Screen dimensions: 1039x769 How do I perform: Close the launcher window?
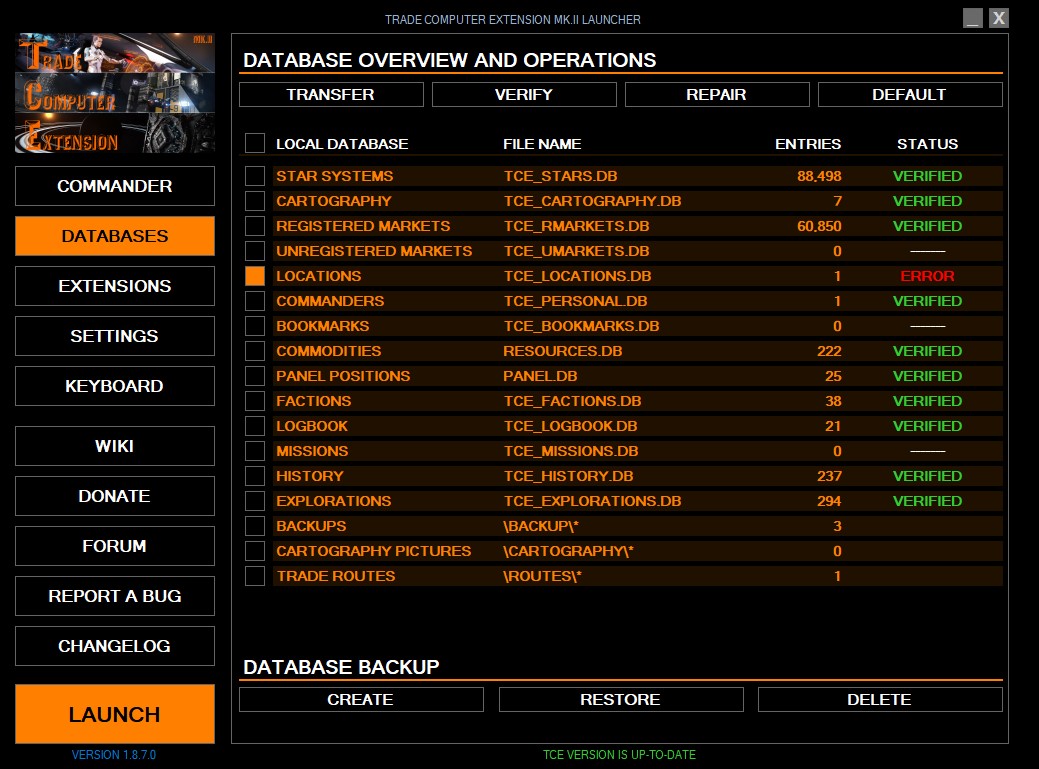999,18
